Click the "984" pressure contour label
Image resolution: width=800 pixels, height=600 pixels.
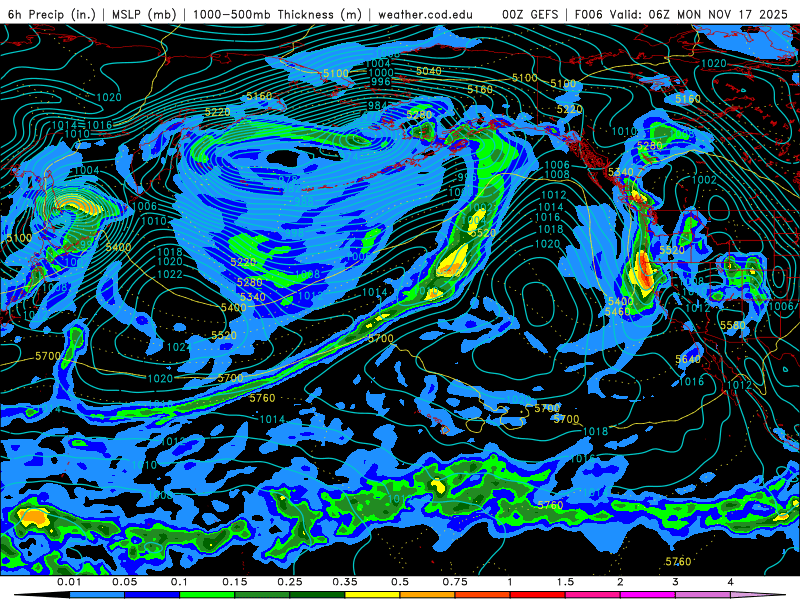pos(378,106)
